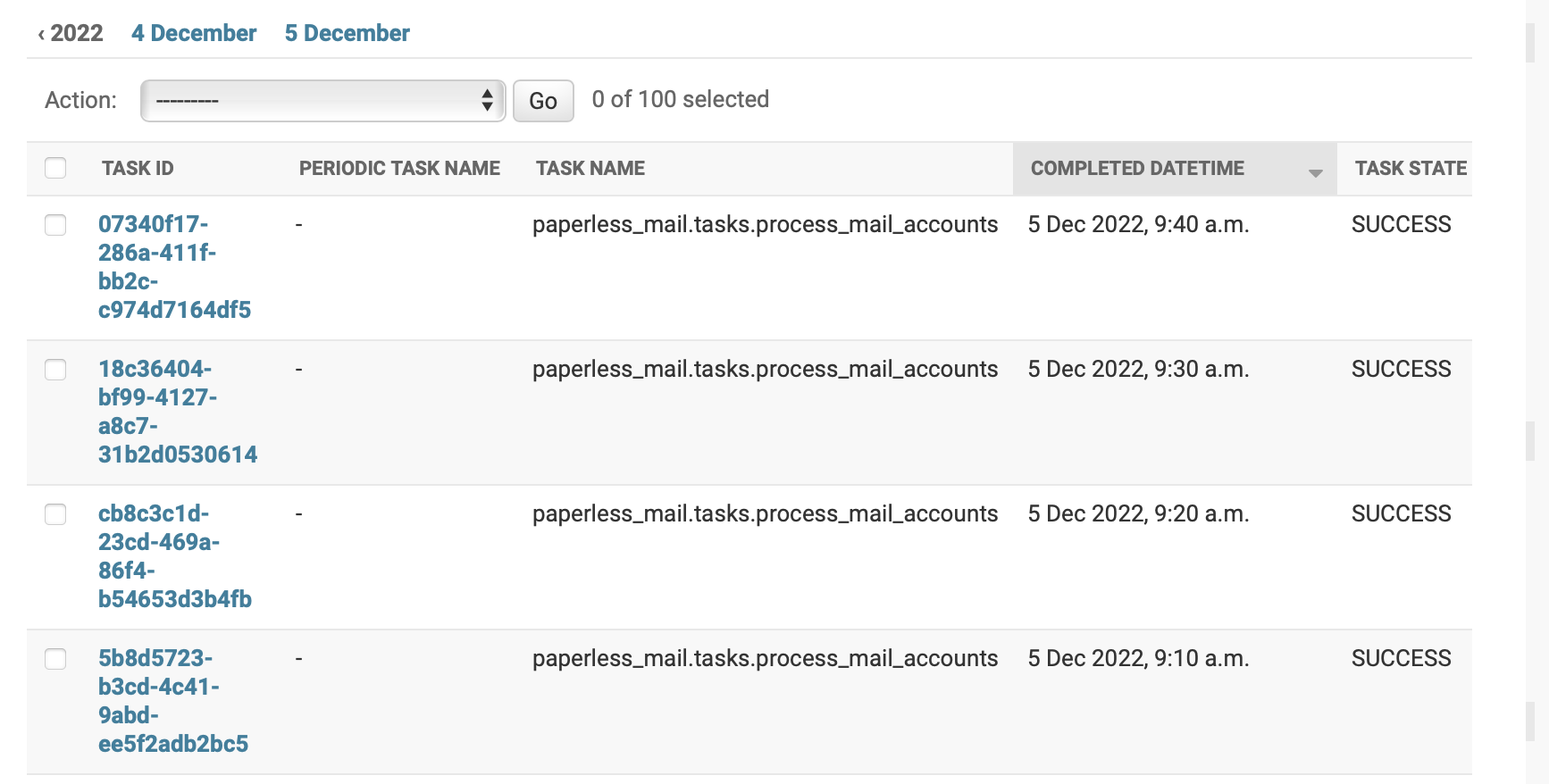
Task: Check the checkbox for task cb8c3c1d
Action: pos(55,513)
